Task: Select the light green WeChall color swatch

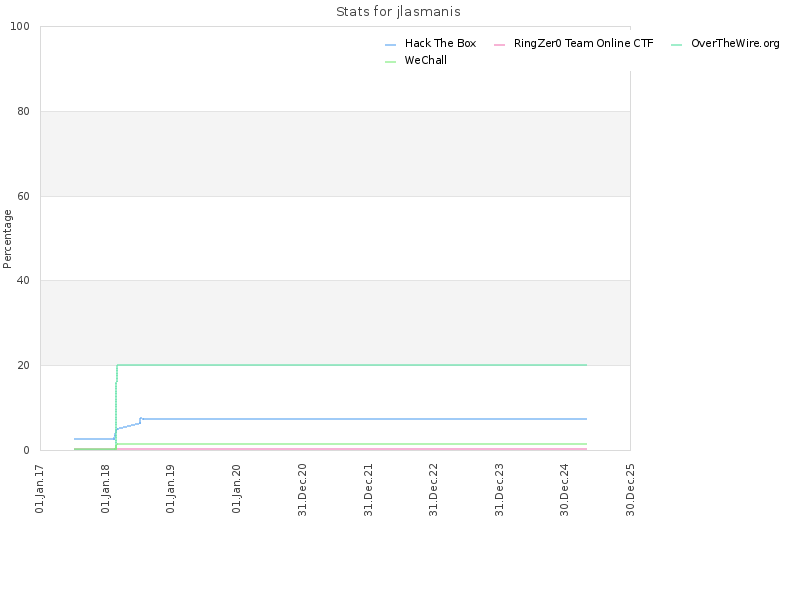Action: click(390, 62)
